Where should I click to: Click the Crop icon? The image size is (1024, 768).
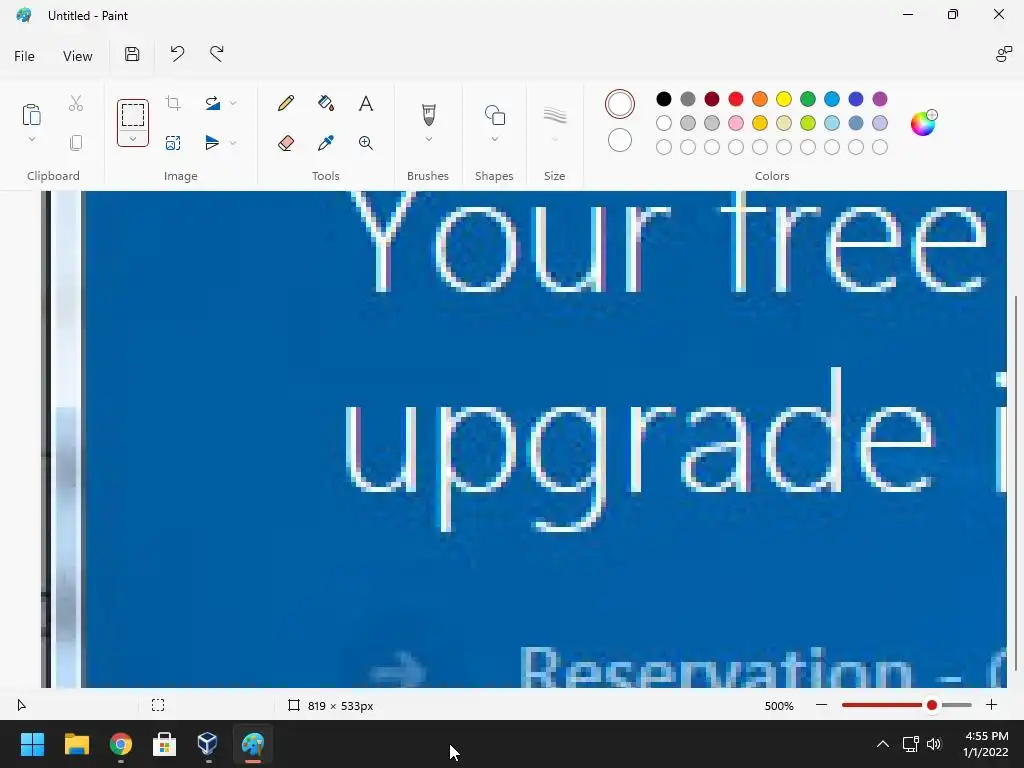click(x=173, y=103)
